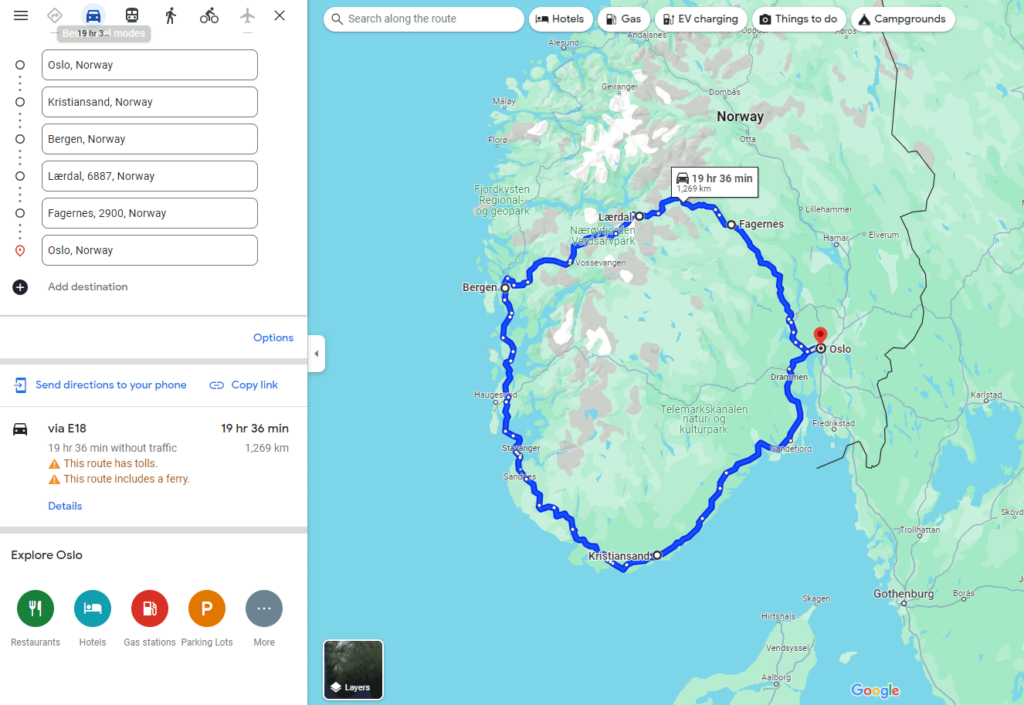
Task: Click the Fagernes waypoint marker on the map
Action: tap(731, 225)
